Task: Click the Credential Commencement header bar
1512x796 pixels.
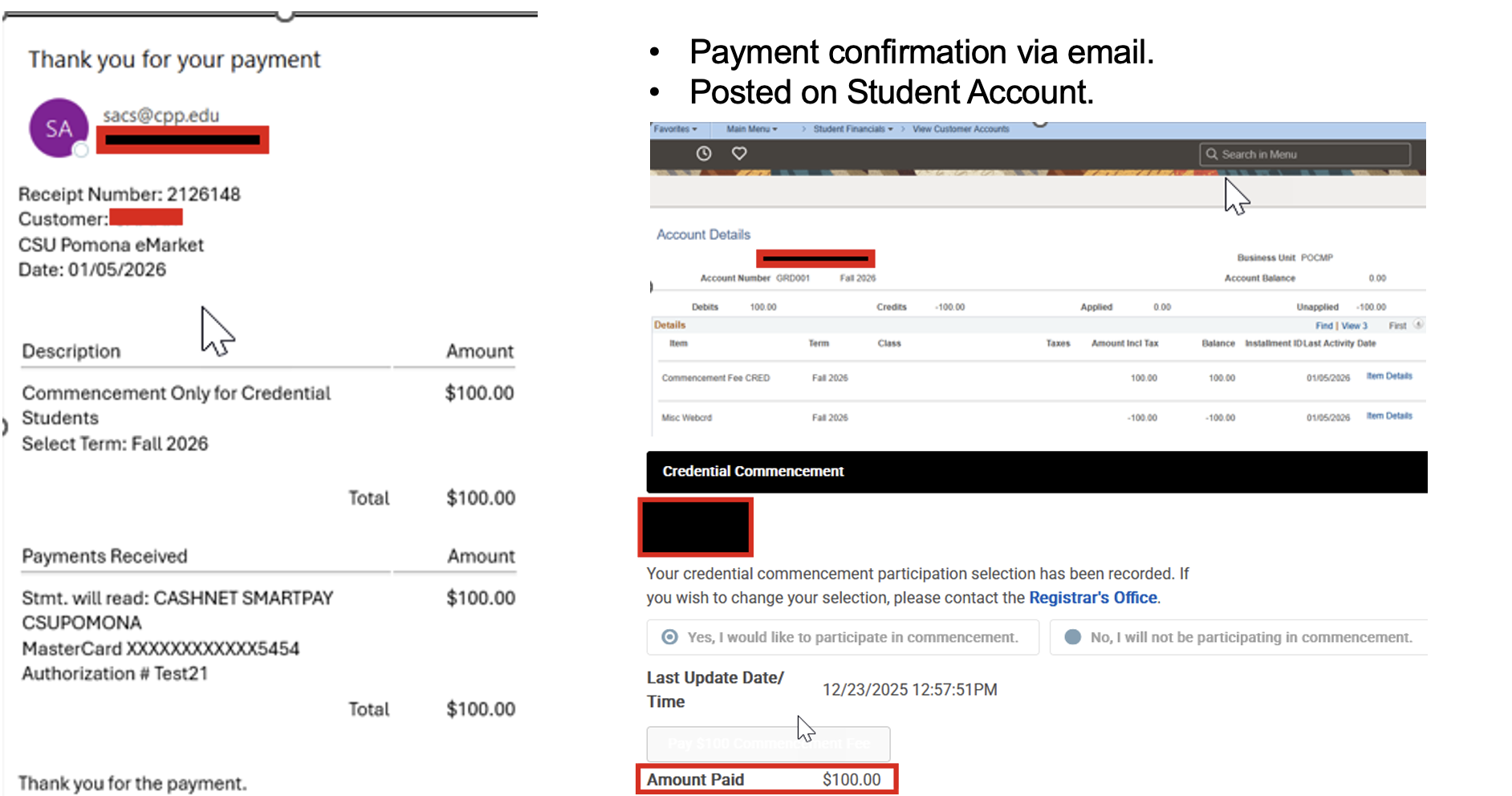Action: tap(1036, 472)
